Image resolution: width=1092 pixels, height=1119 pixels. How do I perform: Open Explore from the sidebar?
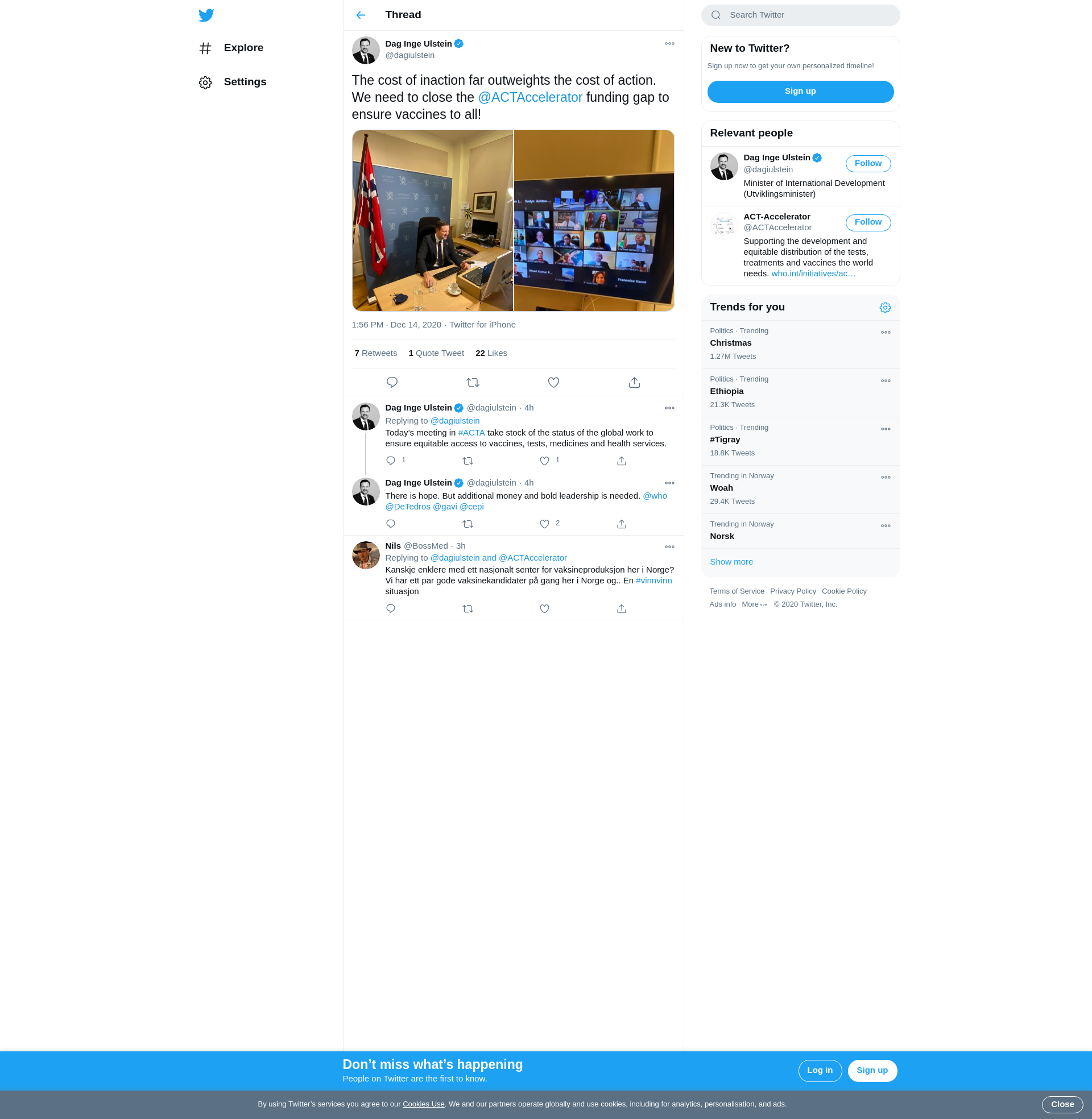[x=230, y=48]
